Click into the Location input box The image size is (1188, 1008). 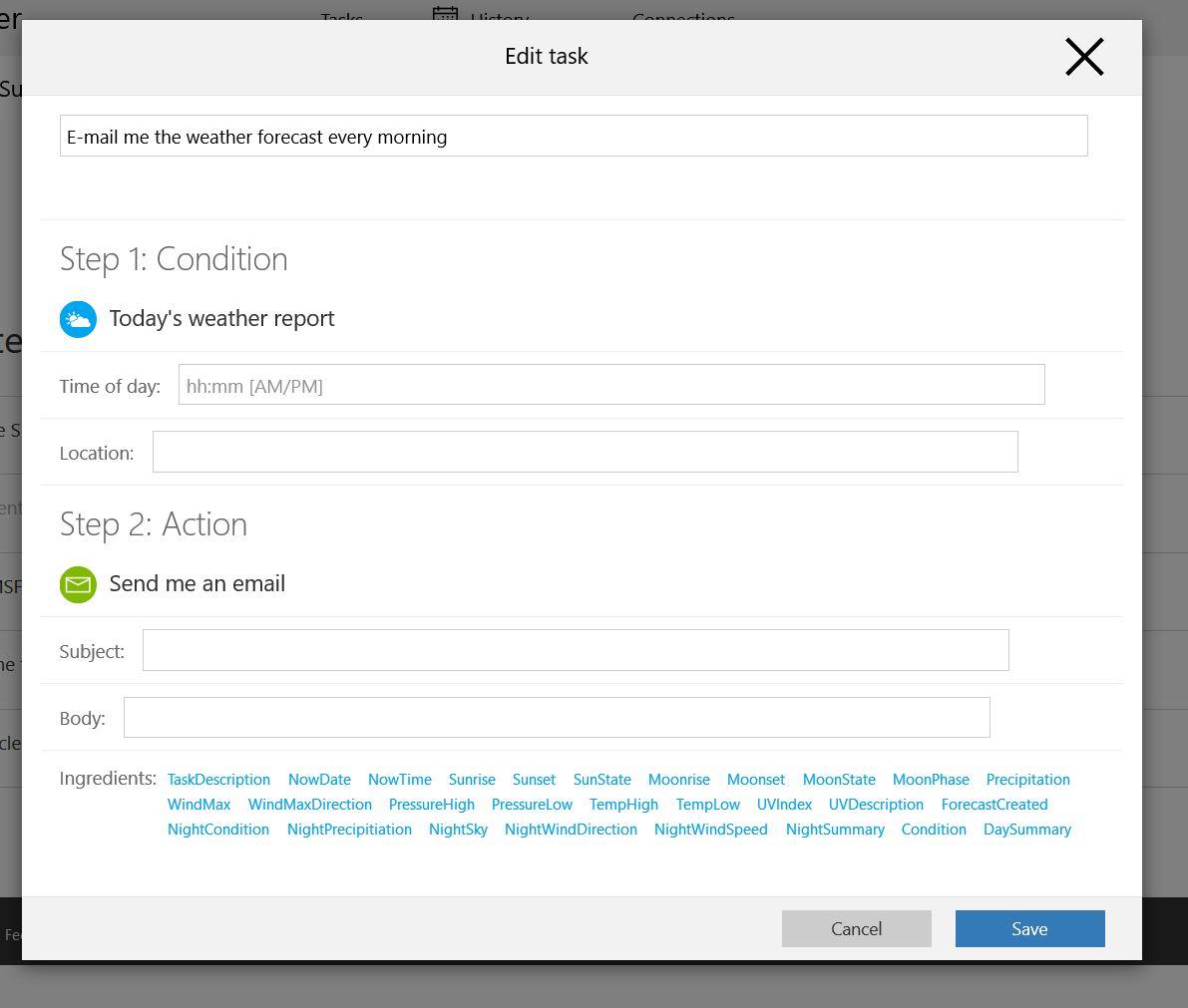pyautogui.click(x=585, y=452)
